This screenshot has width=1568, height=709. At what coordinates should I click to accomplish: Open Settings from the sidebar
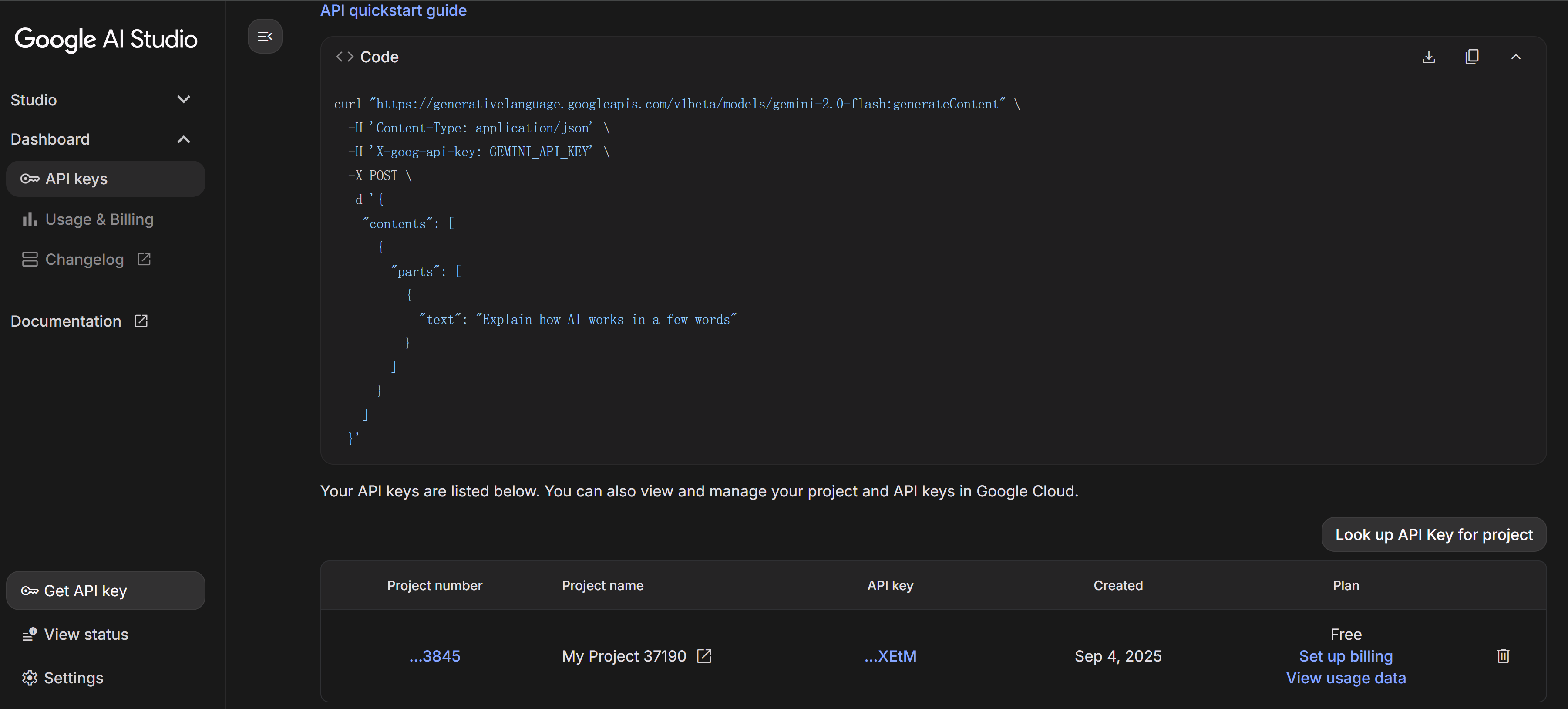(63, 678)
